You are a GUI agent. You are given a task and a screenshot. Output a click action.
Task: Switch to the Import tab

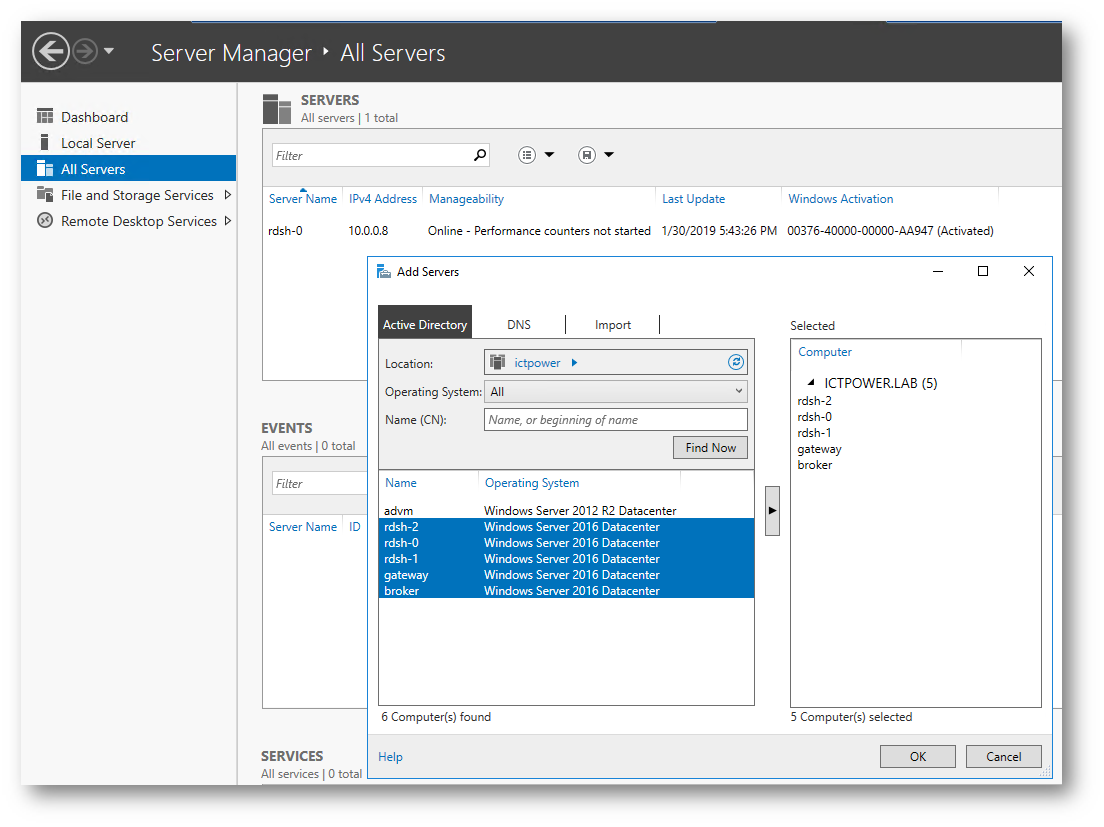[x=613, y=325]
